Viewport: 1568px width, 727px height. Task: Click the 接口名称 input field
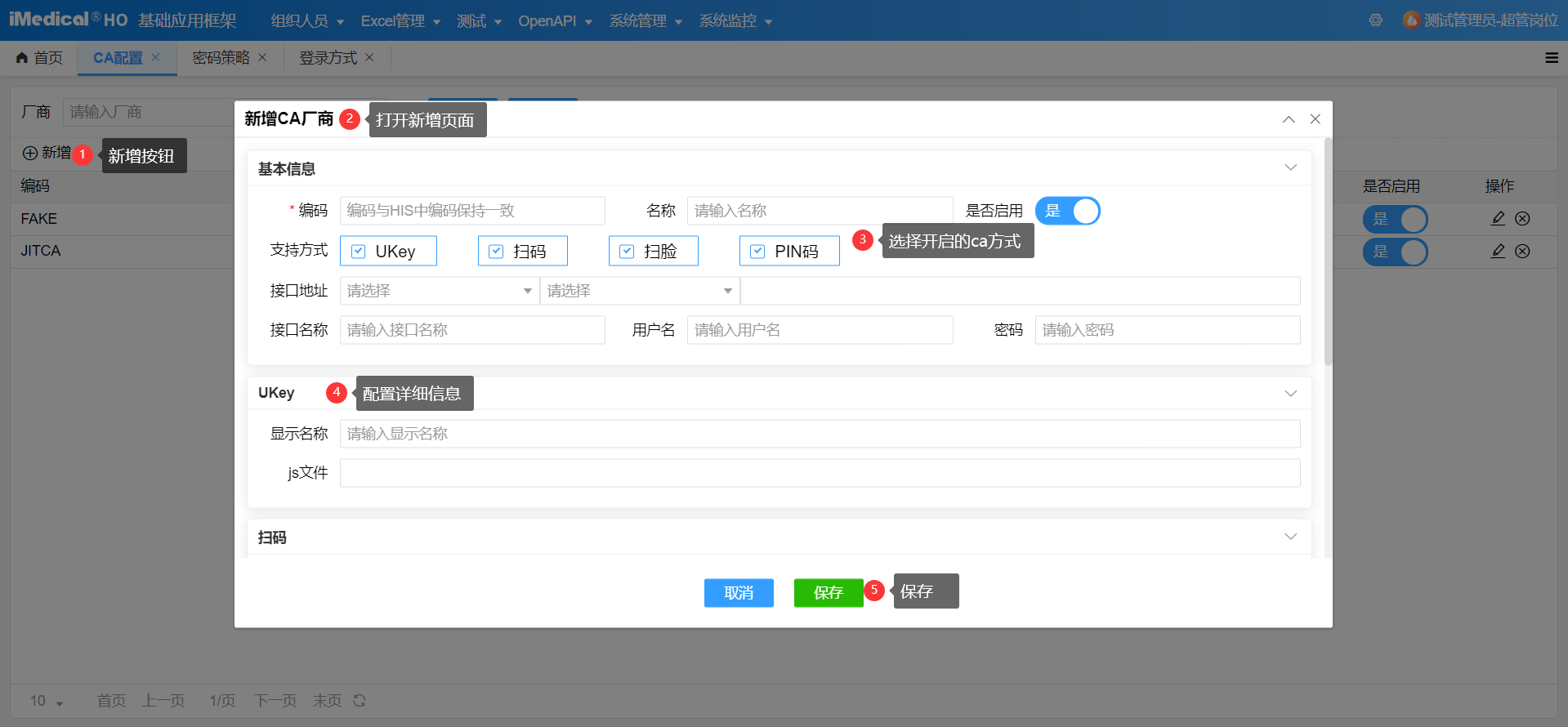[472, 330]
